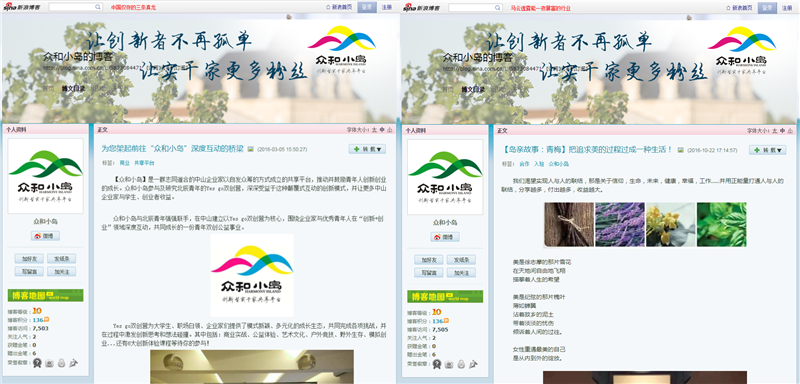Click 众和小岛 tag under right article
The image size is (800, 384).
[x=559, y=164]
